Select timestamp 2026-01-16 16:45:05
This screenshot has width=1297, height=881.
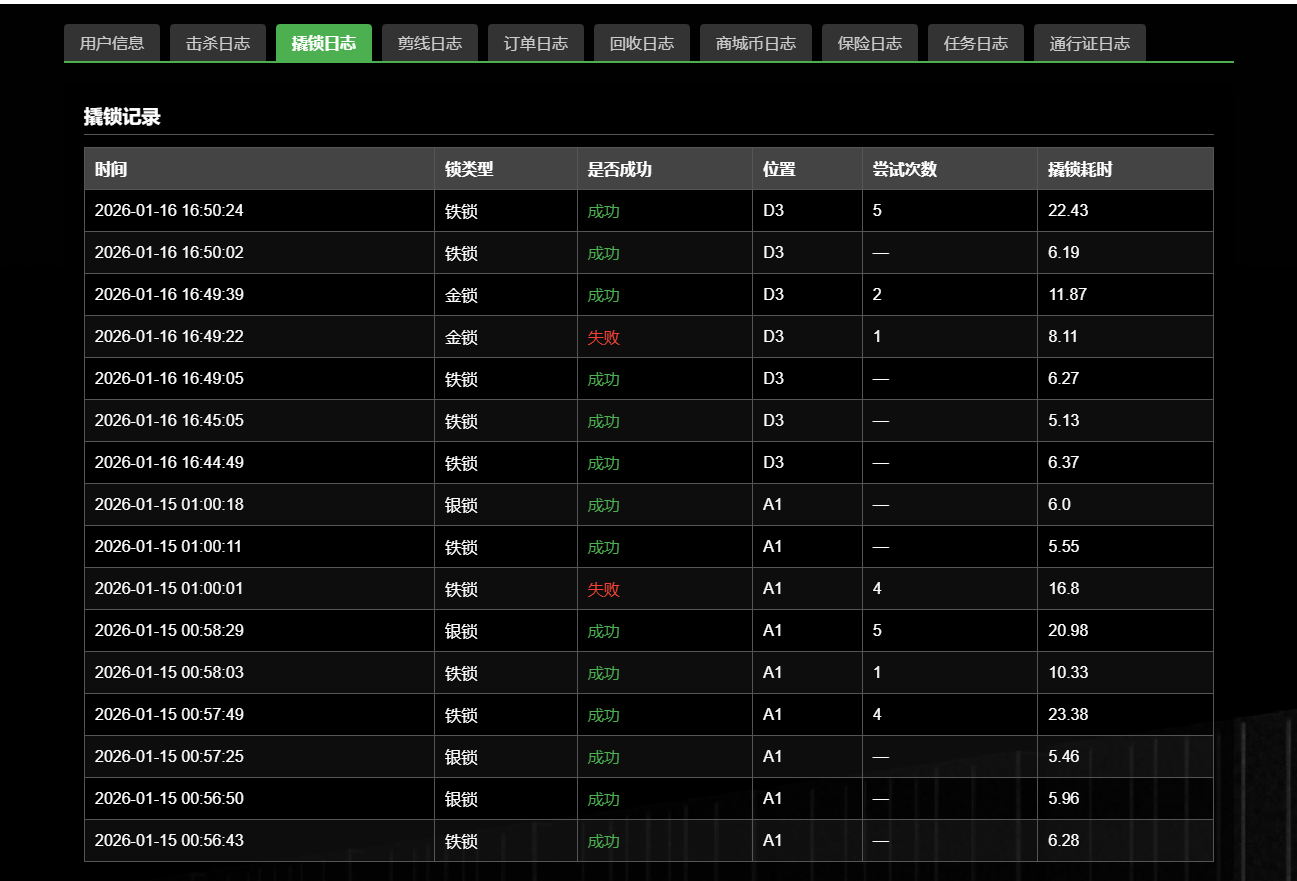click(169, 421)
